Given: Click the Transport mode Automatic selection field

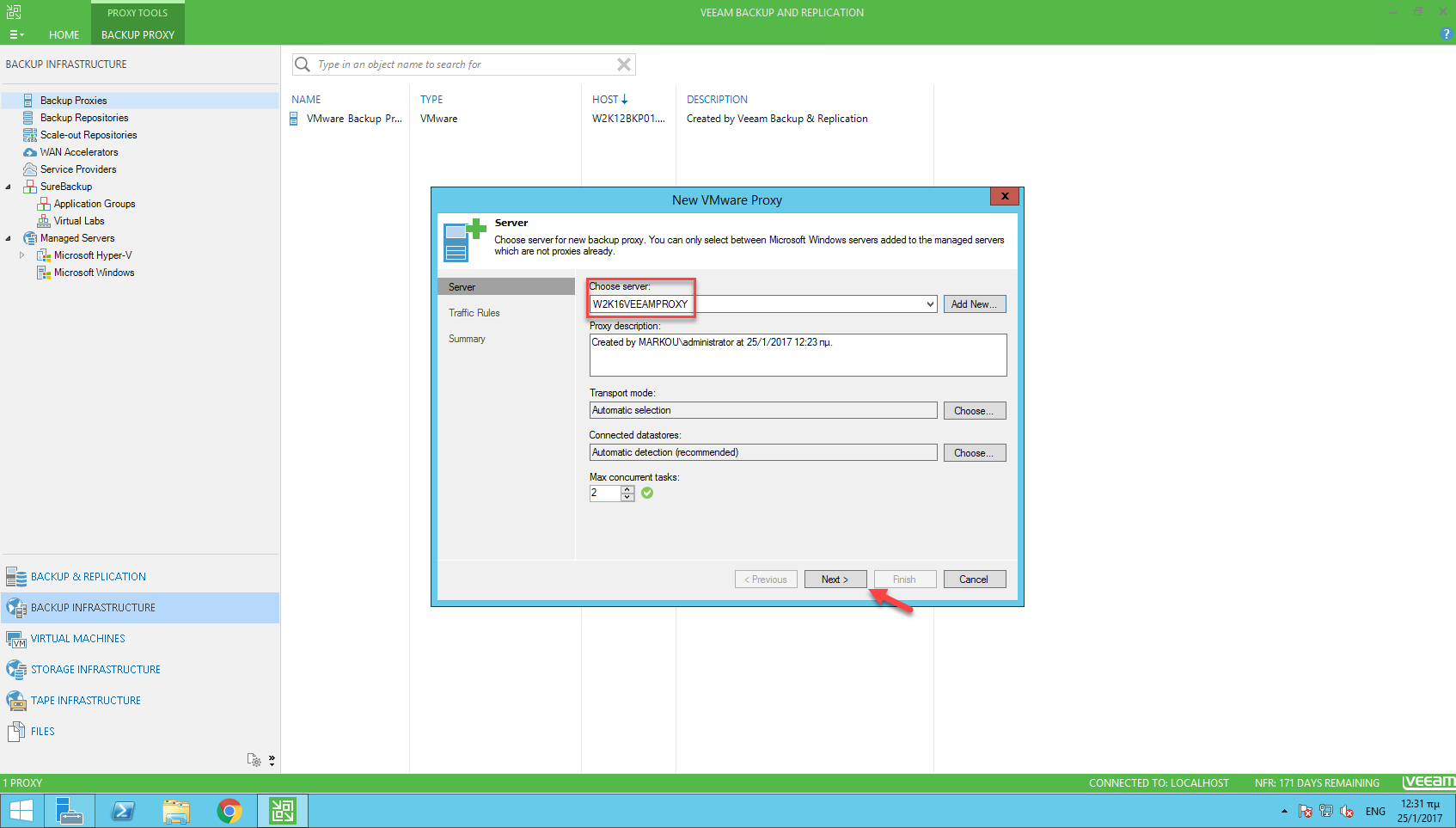Looking at the screenshot, I should click(763, 411).
